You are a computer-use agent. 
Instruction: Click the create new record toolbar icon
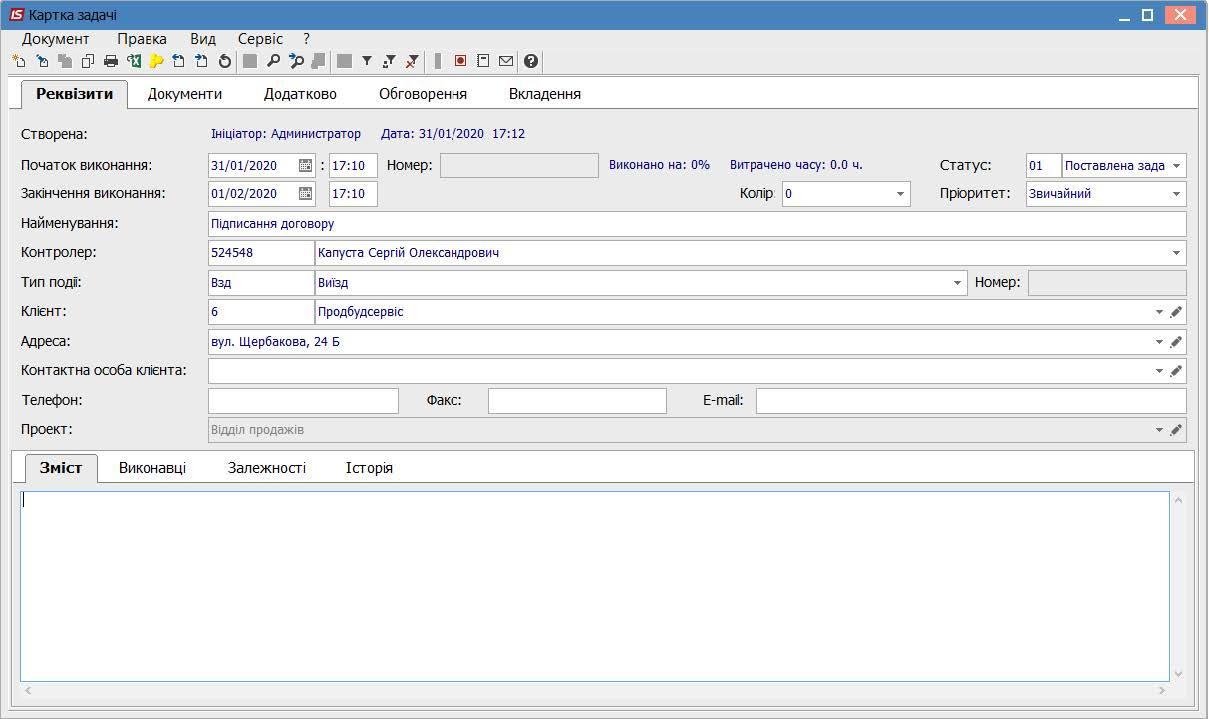(x=19, y=61)
